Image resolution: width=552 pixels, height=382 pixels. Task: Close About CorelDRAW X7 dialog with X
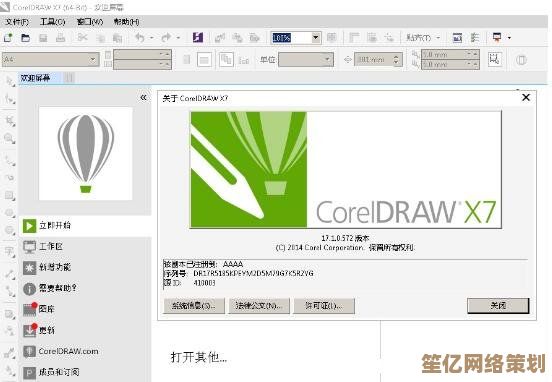[x=526, y=97]
